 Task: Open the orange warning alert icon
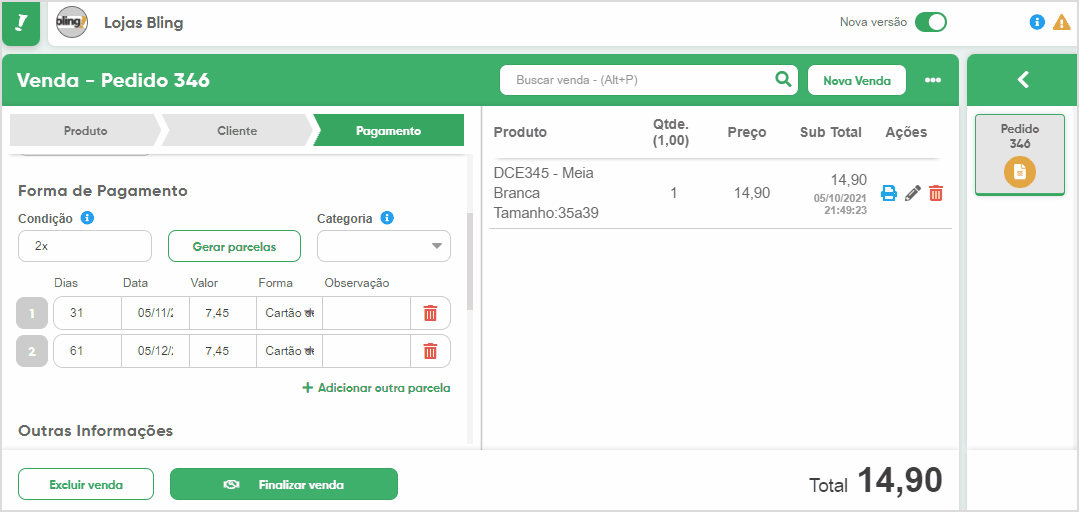(1062, 22)
